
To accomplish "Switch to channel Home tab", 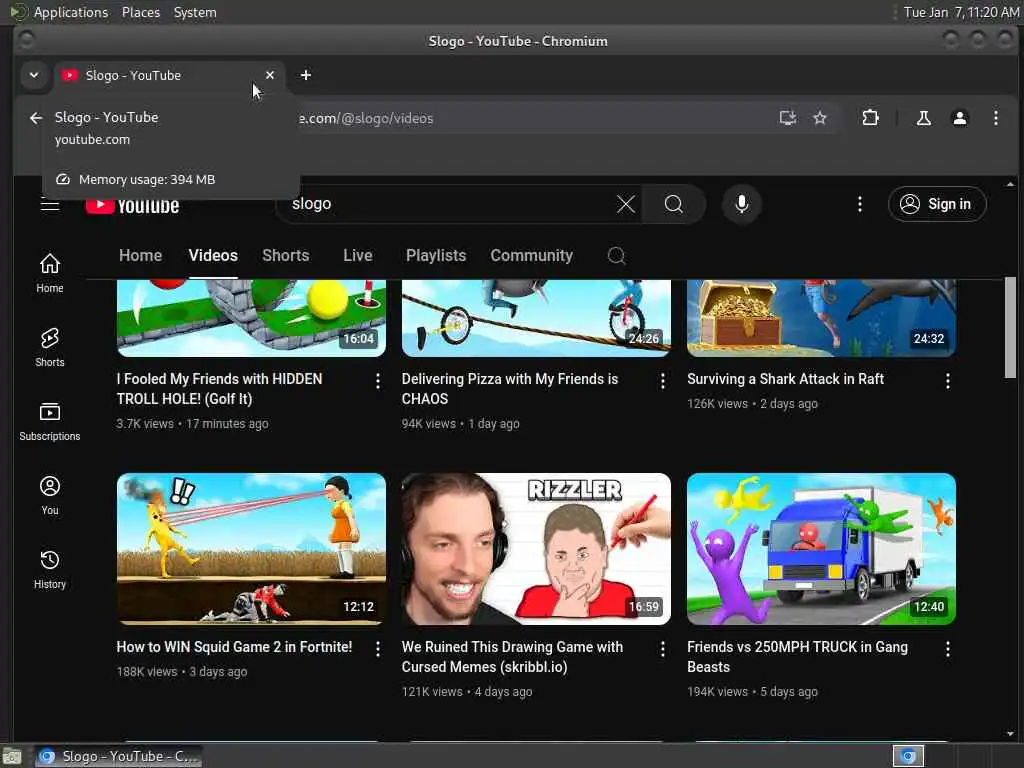I will coord(140,255).
